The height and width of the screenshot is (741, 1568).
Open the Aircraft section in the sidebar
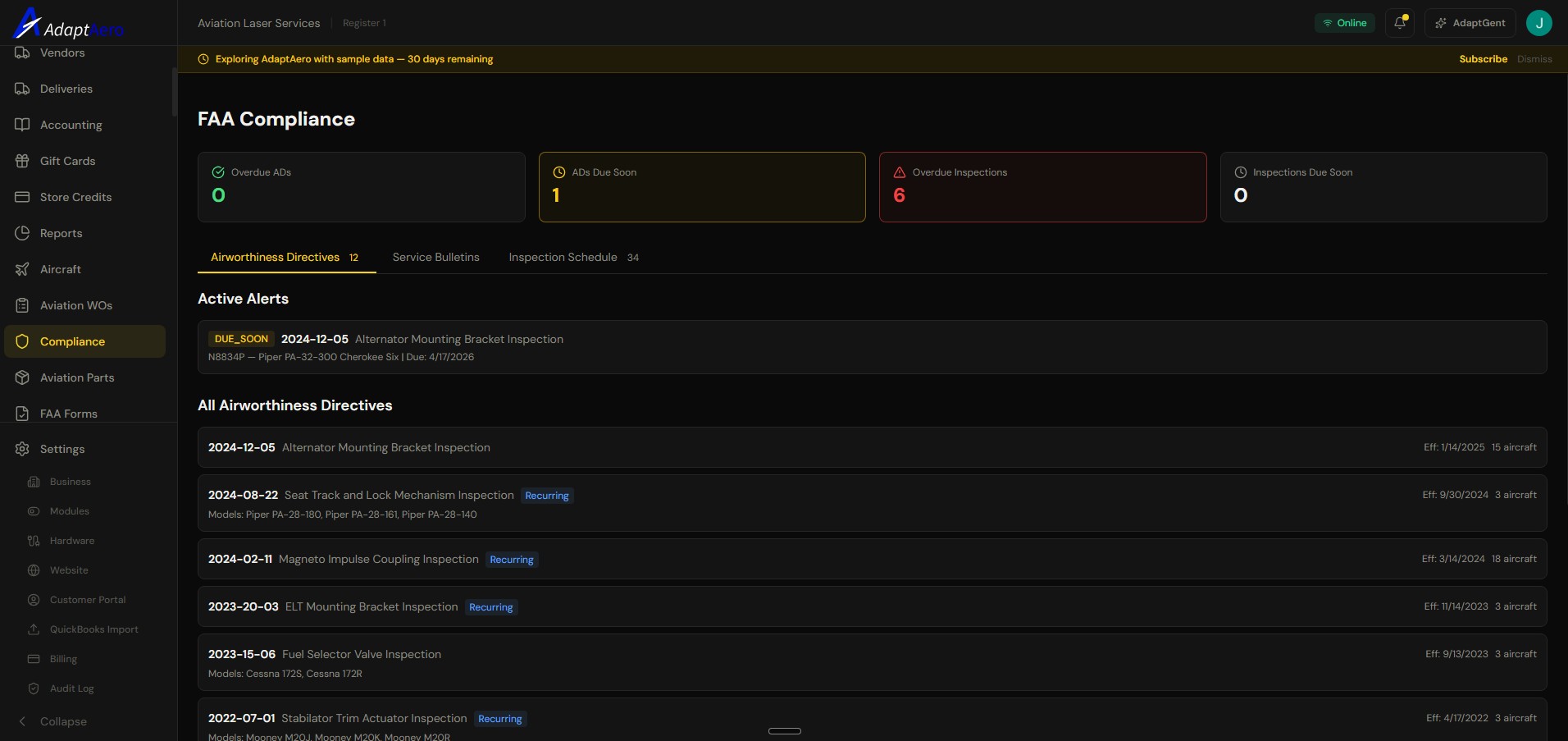(x=60, y=269)
